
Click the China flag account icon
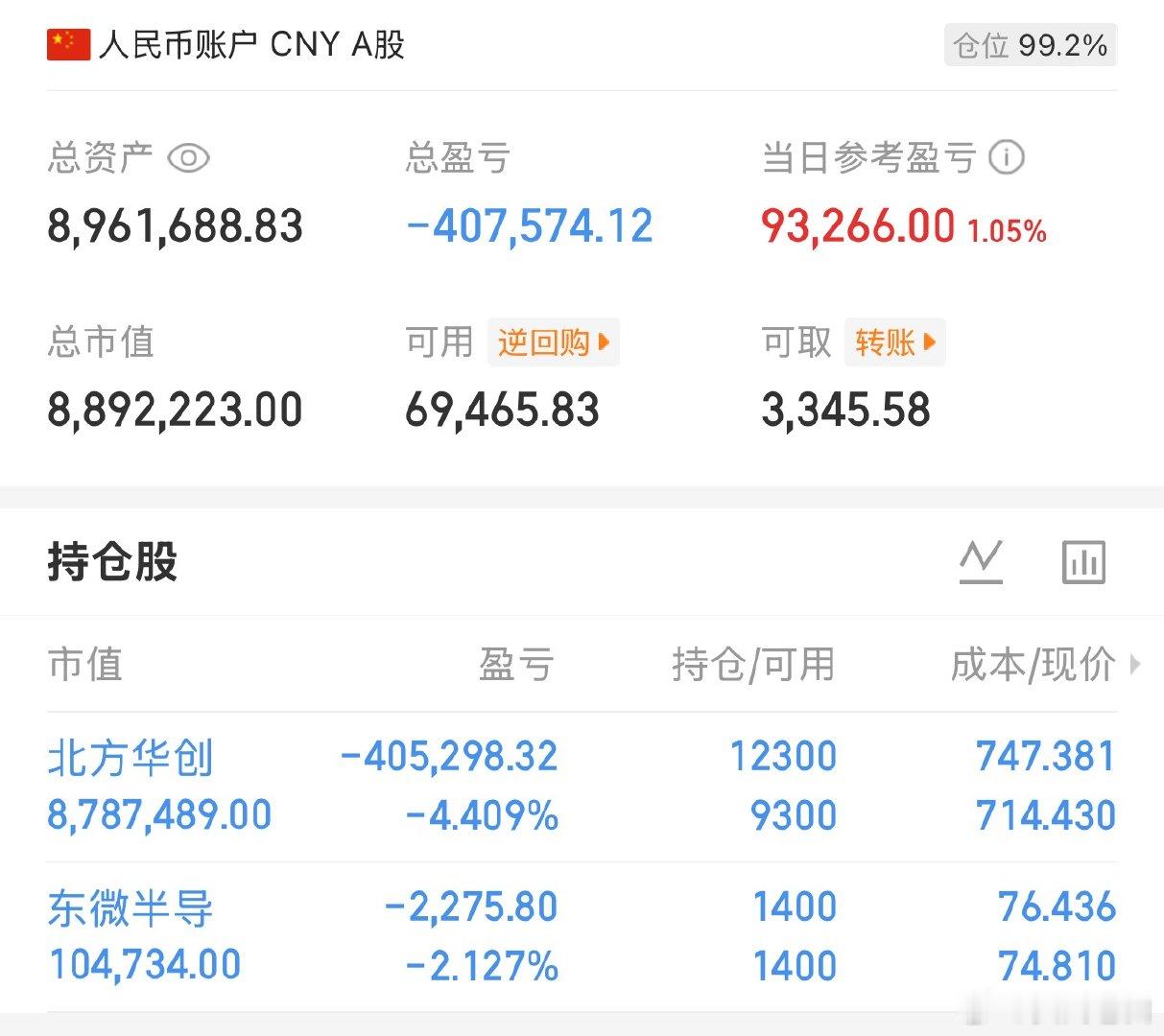click(68, 44)
